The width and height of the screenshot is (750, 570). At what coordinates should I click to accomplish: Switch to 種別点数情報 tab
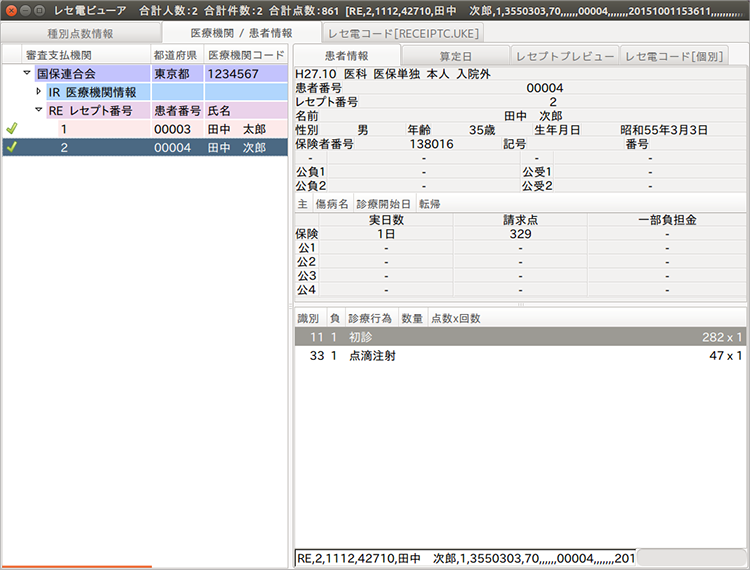(x=80, y=33)
